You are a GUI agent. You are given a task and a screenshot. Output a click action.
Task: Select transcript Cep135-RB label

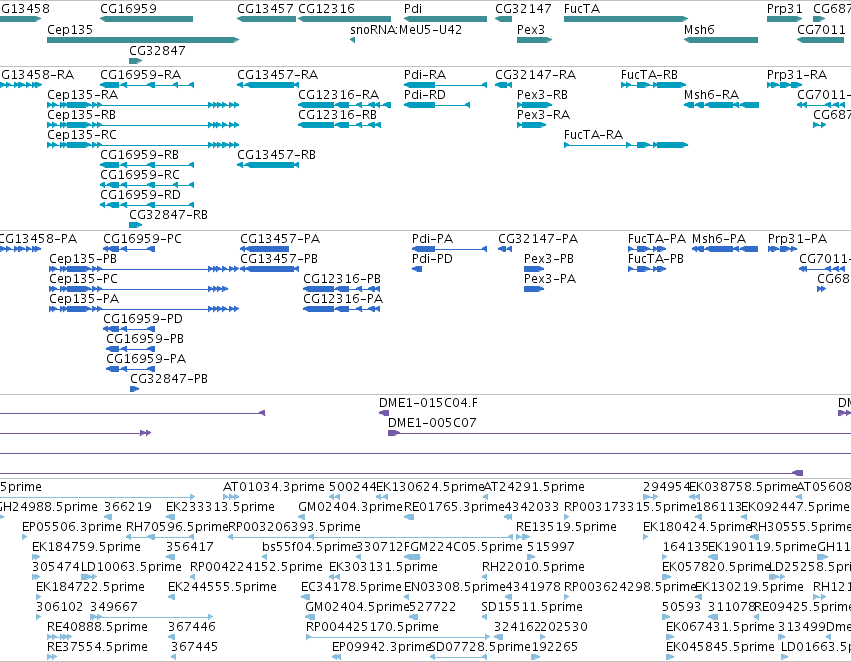point(81,115)
